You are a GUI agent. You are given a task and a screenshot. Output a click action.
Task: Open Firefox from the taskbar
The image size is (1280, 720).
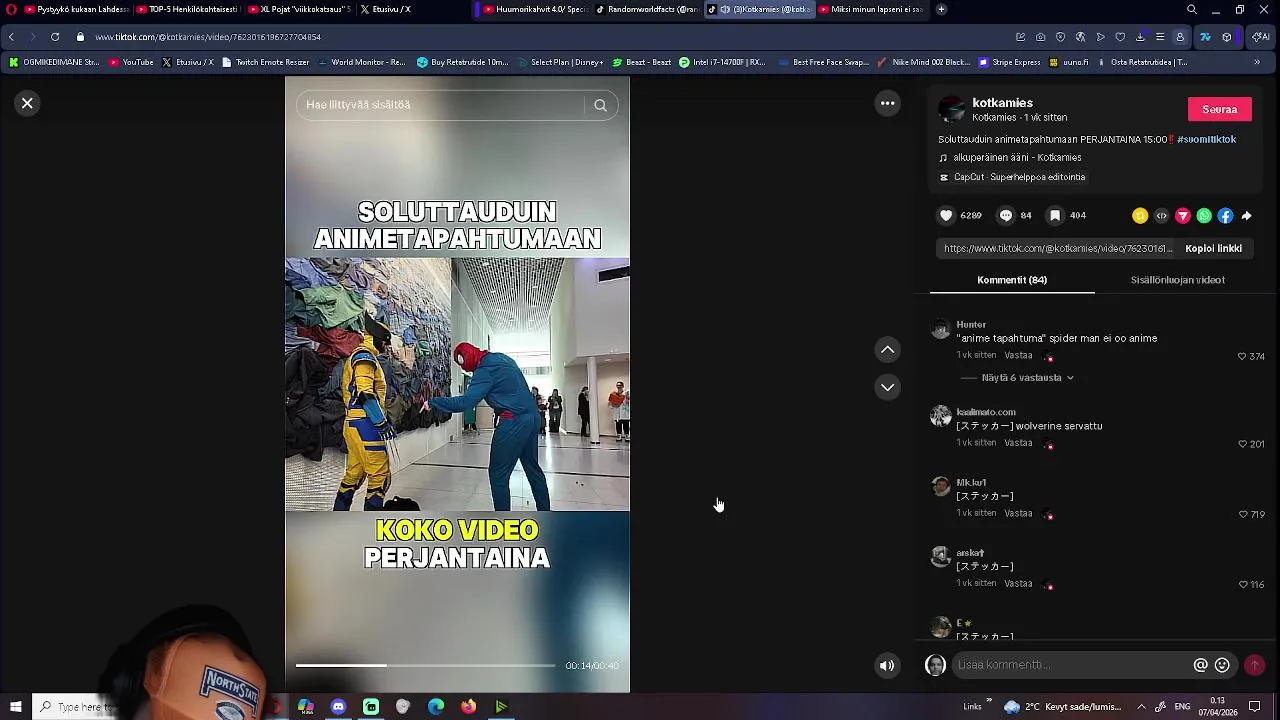[468, 707]
